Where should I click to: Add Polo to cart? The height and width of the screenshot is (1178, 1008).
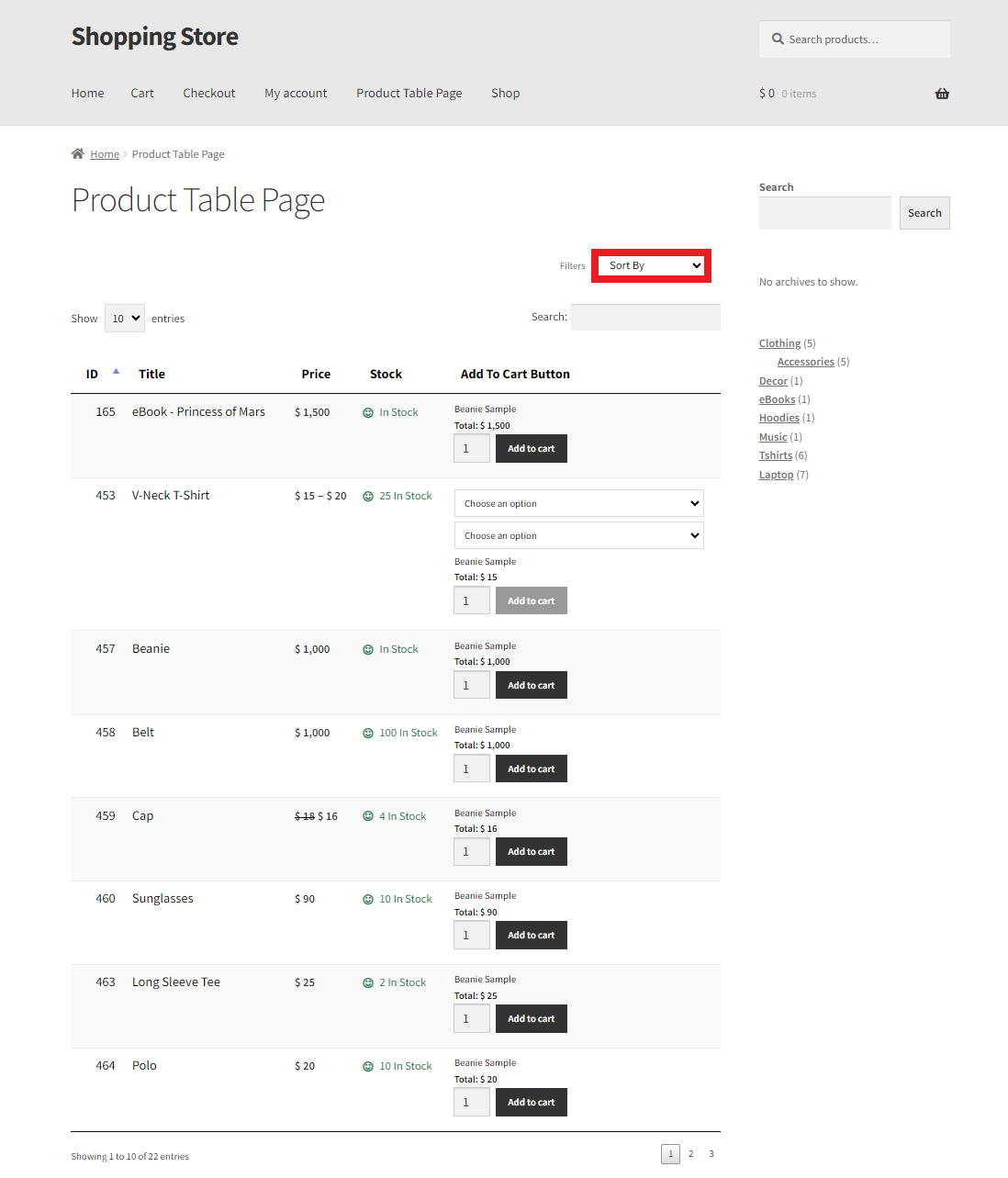532,1103
